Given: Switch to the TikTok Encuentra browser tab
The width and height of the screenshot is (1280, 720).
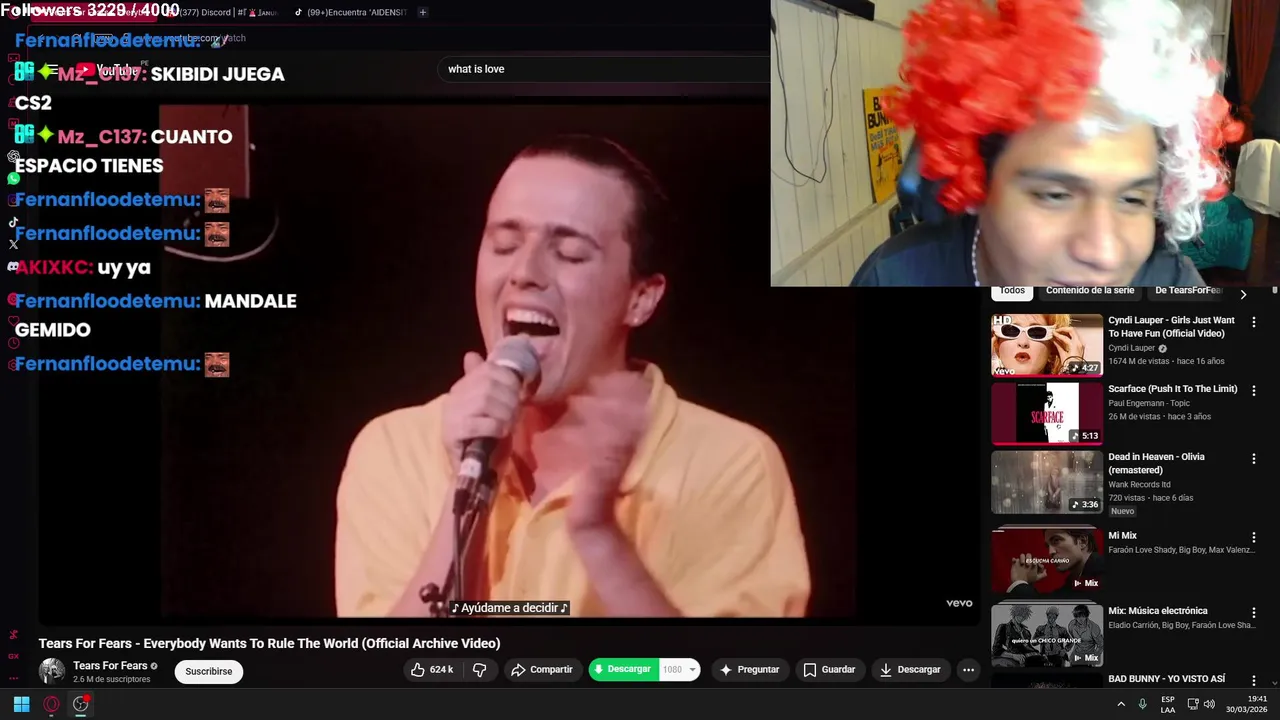Looking at the screenshot, I should coord(350,12).
